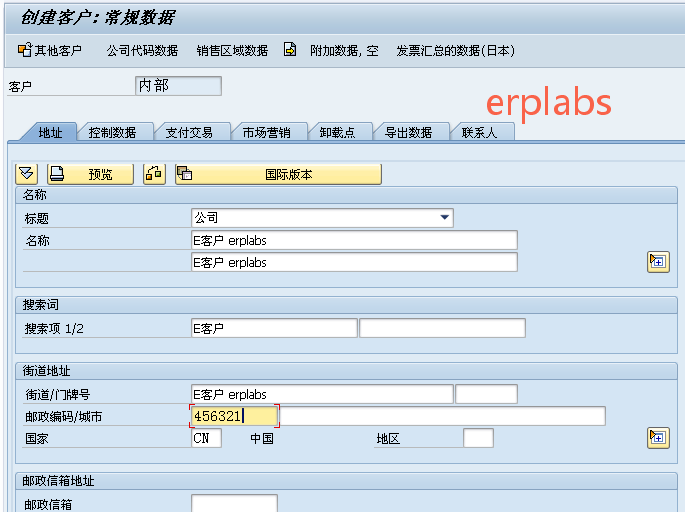This screenshot has width=685, height=512.
Task: Open 发票汇总的数据(日本)
Action: [x=456, y=51]
